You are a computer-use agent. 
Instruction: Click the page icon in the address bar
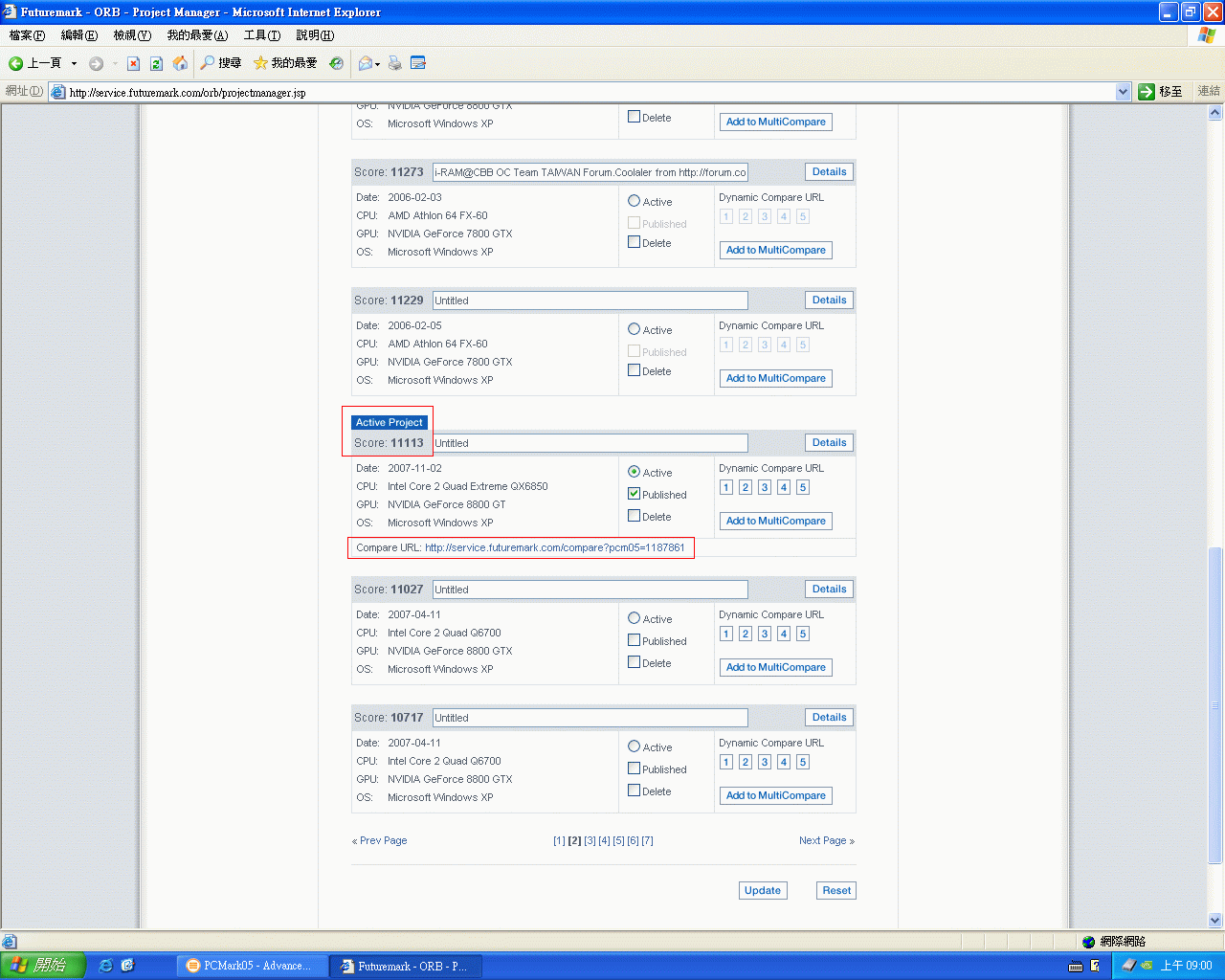coord(58,93)
